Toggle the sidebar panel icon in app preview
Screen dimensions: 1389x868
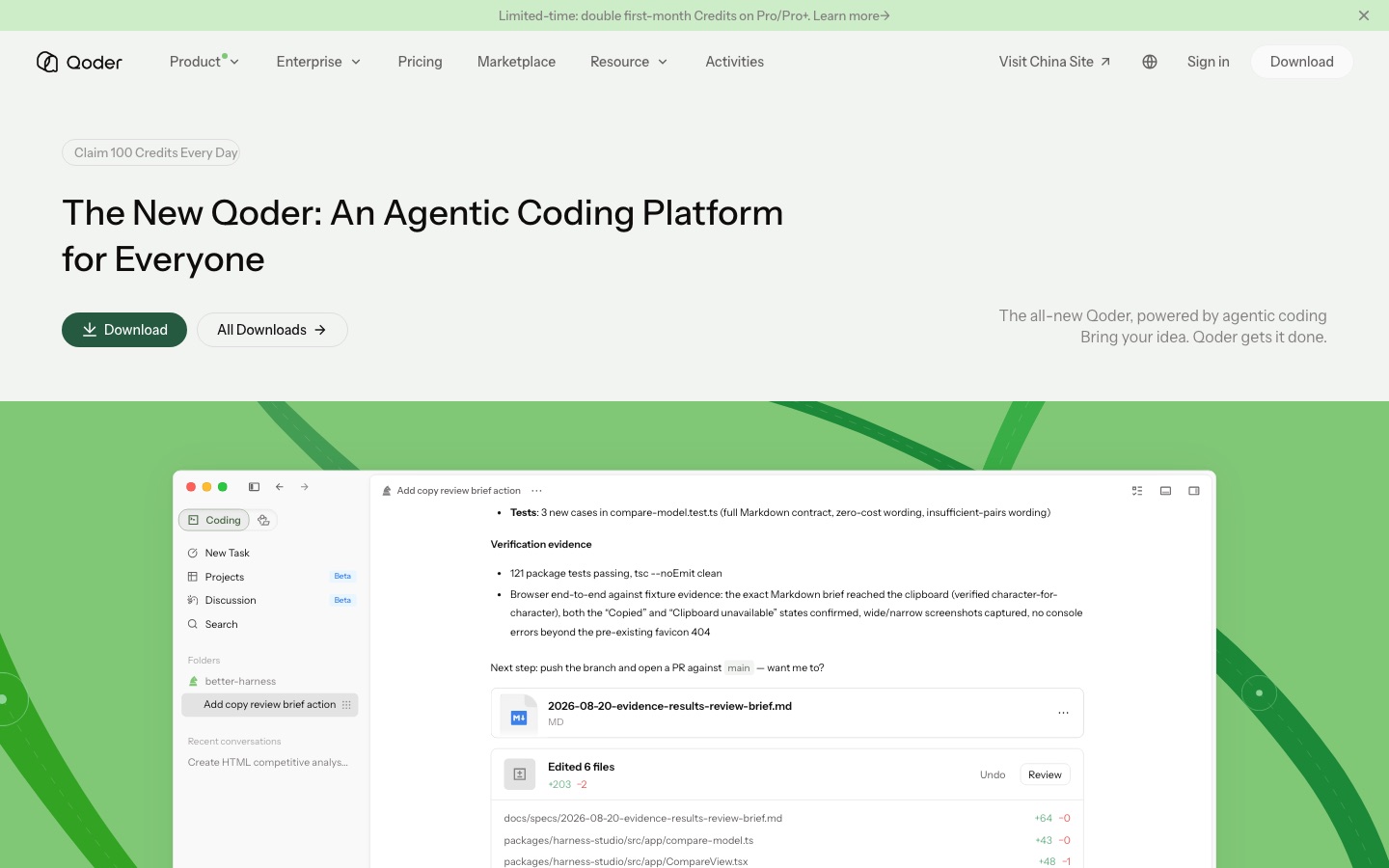click(254, 487)
